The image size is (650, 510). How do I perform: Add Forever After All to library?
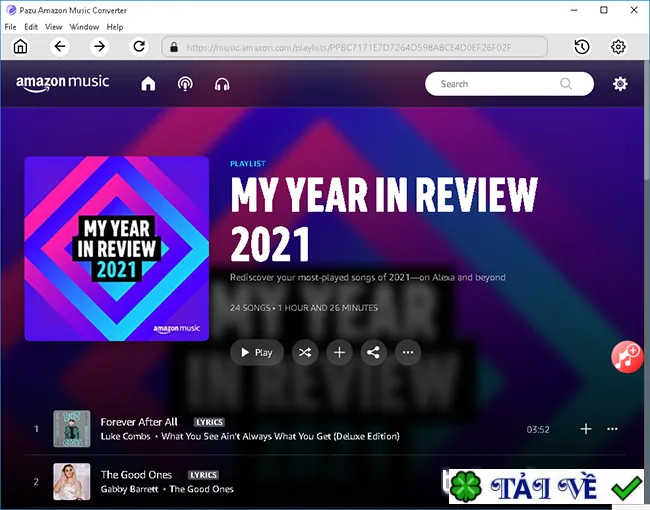click(585, 429)
